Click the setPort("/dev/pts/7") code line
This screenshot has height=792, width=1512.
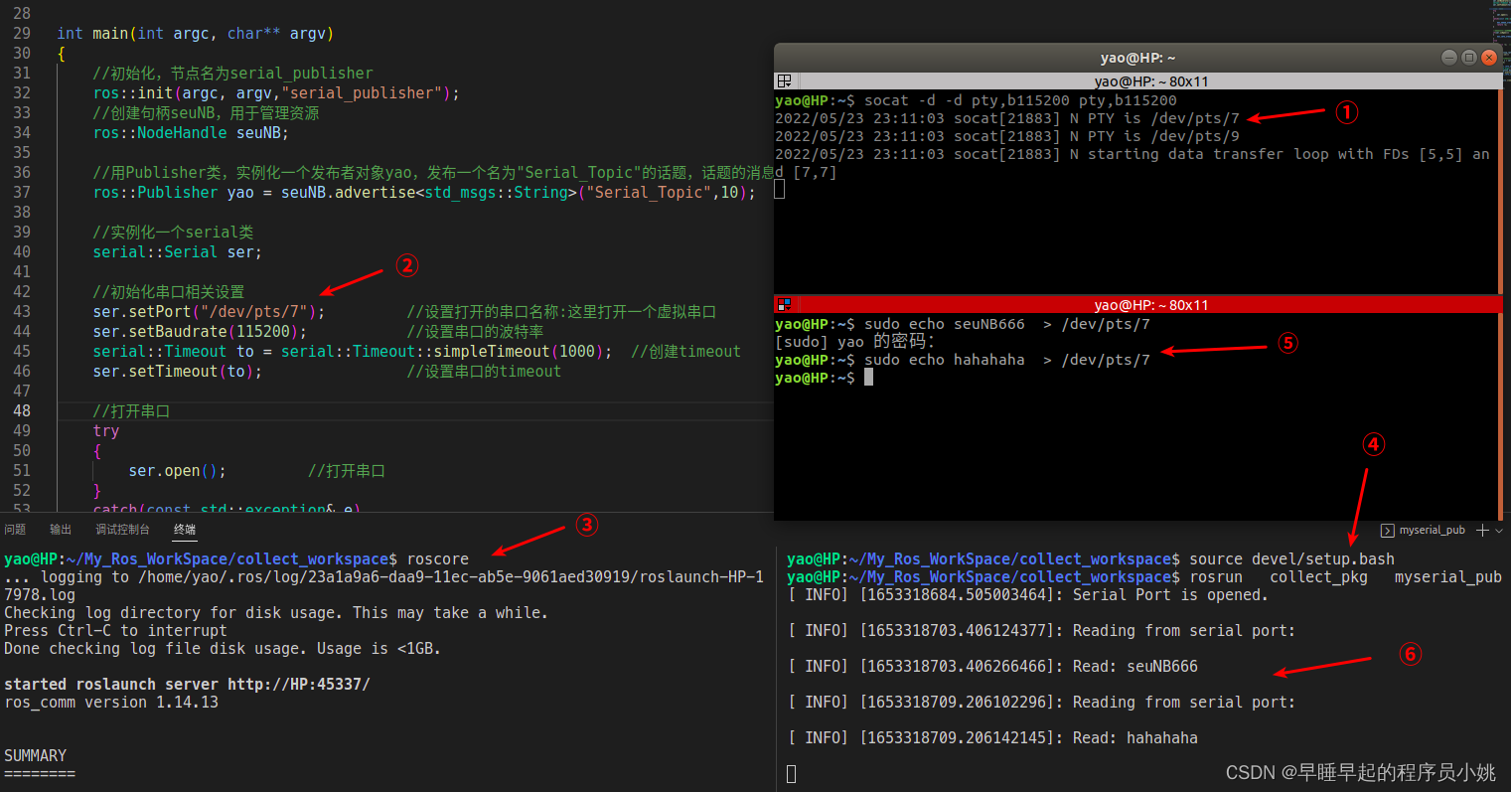point(209,311)
